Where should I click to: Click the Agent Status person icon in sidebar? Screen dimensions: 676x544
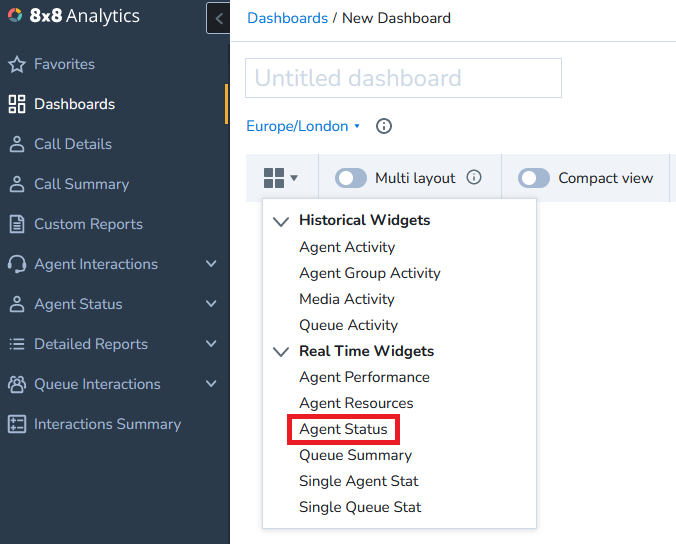coord(17,304)
